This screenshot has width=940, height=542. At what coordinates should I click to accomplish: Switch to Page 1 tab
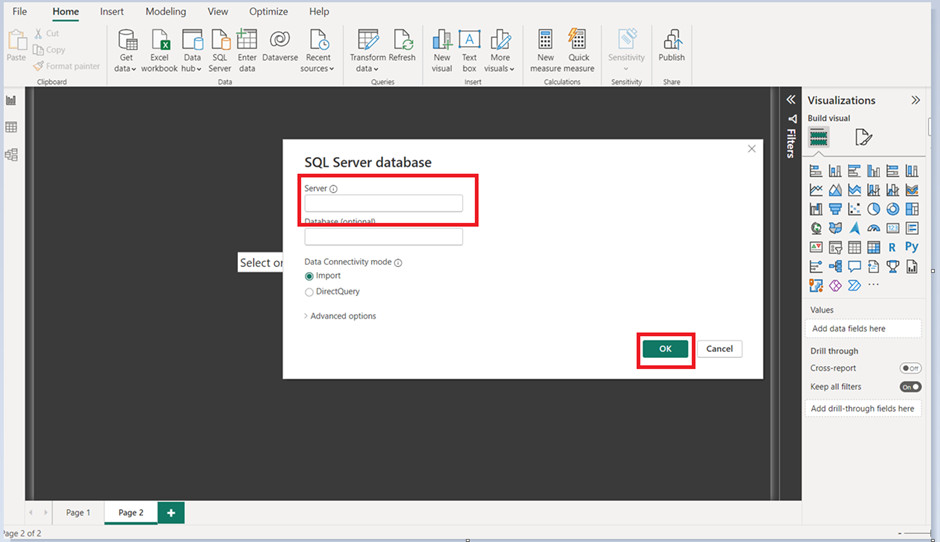click(78, 513)
